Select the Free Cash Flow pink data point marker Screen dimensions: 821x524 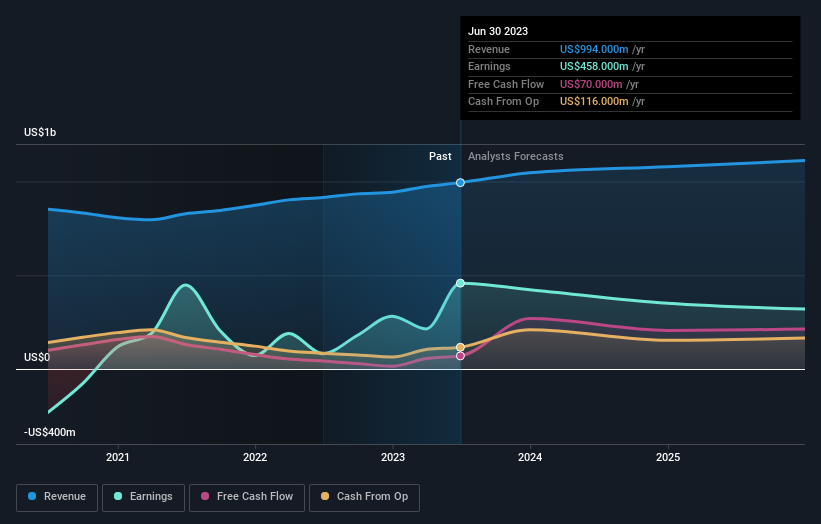460,356
